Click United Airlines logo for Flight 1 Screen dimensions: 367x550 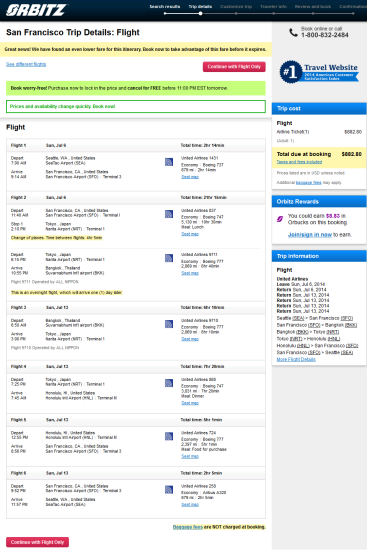169,162
